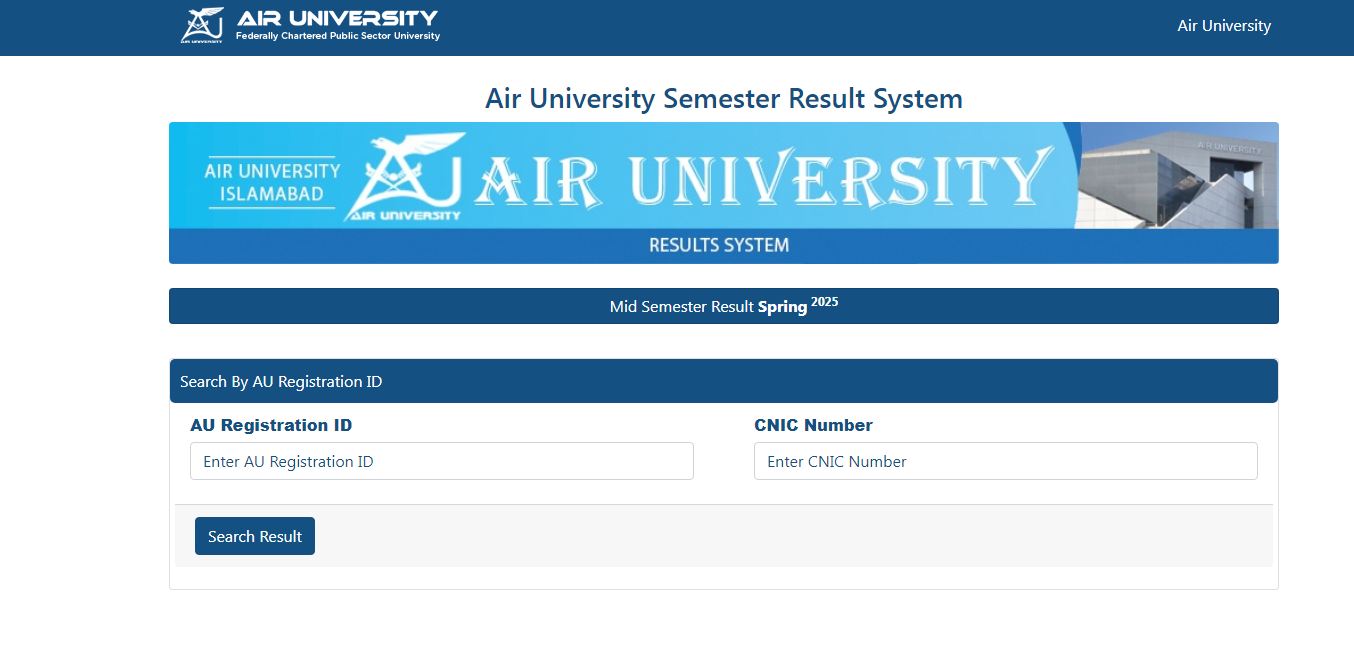This screenshot has height=656, width=1354.
Task: Click the Mid Semester Result bar
Action: [x=723, y=306]
